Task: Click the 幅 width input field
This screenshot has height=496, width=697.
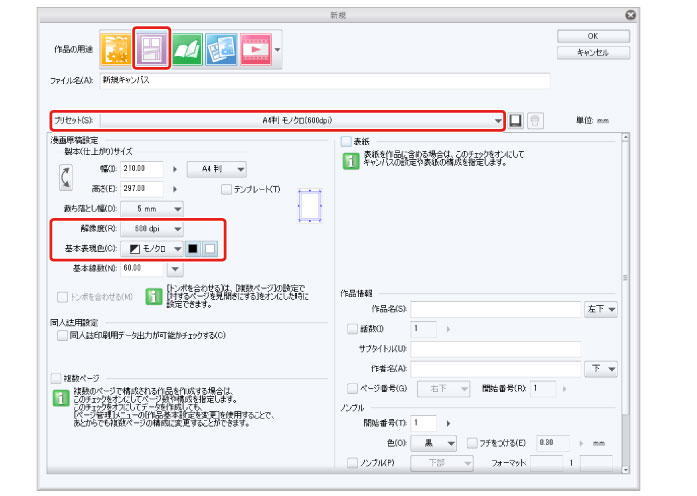Action: [x=142, y=169]
